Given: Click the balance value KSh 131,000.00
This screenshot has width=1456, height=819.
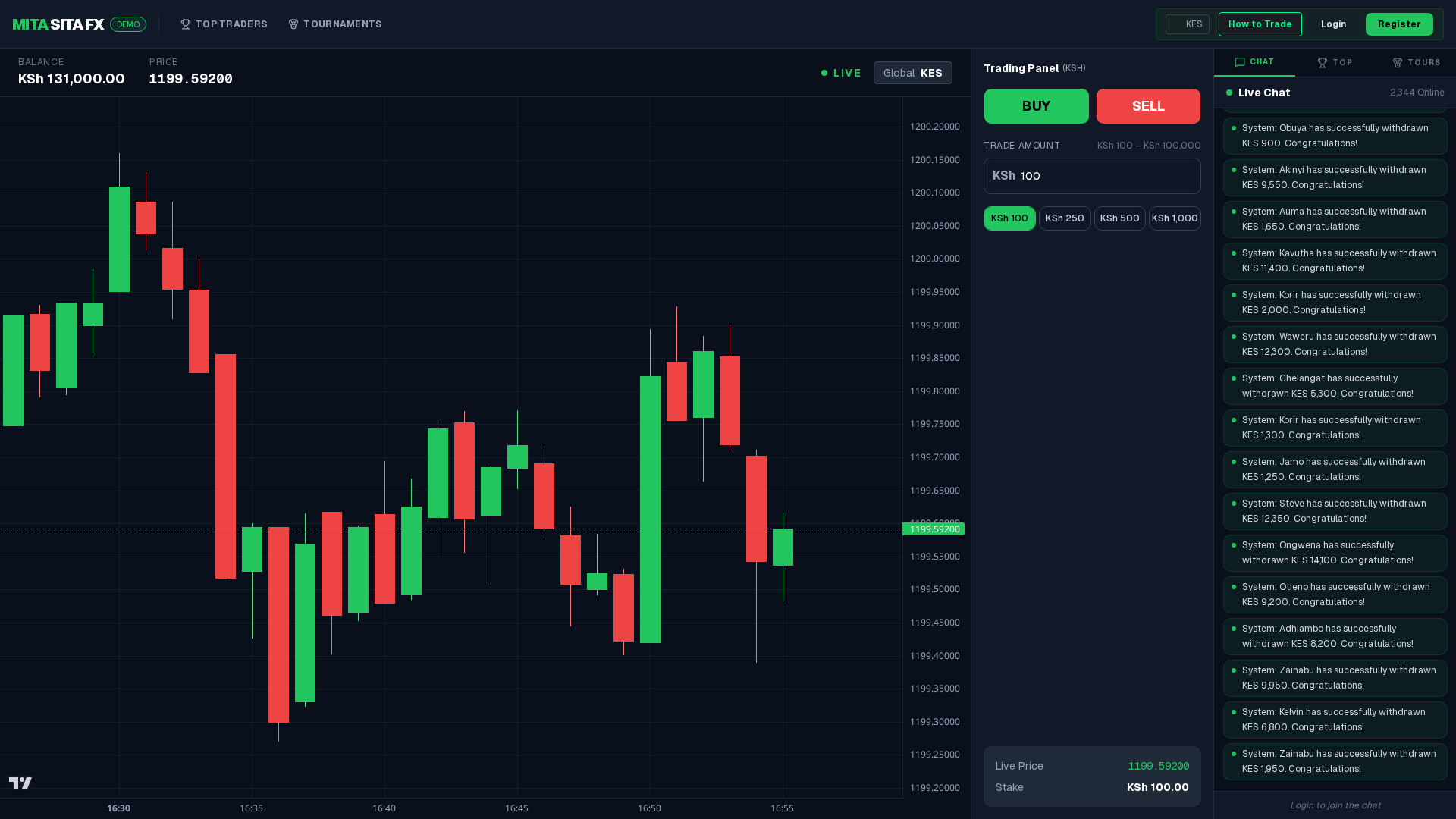Looking at the screenshot, I should pyautogui.click(x=71, y=79).
